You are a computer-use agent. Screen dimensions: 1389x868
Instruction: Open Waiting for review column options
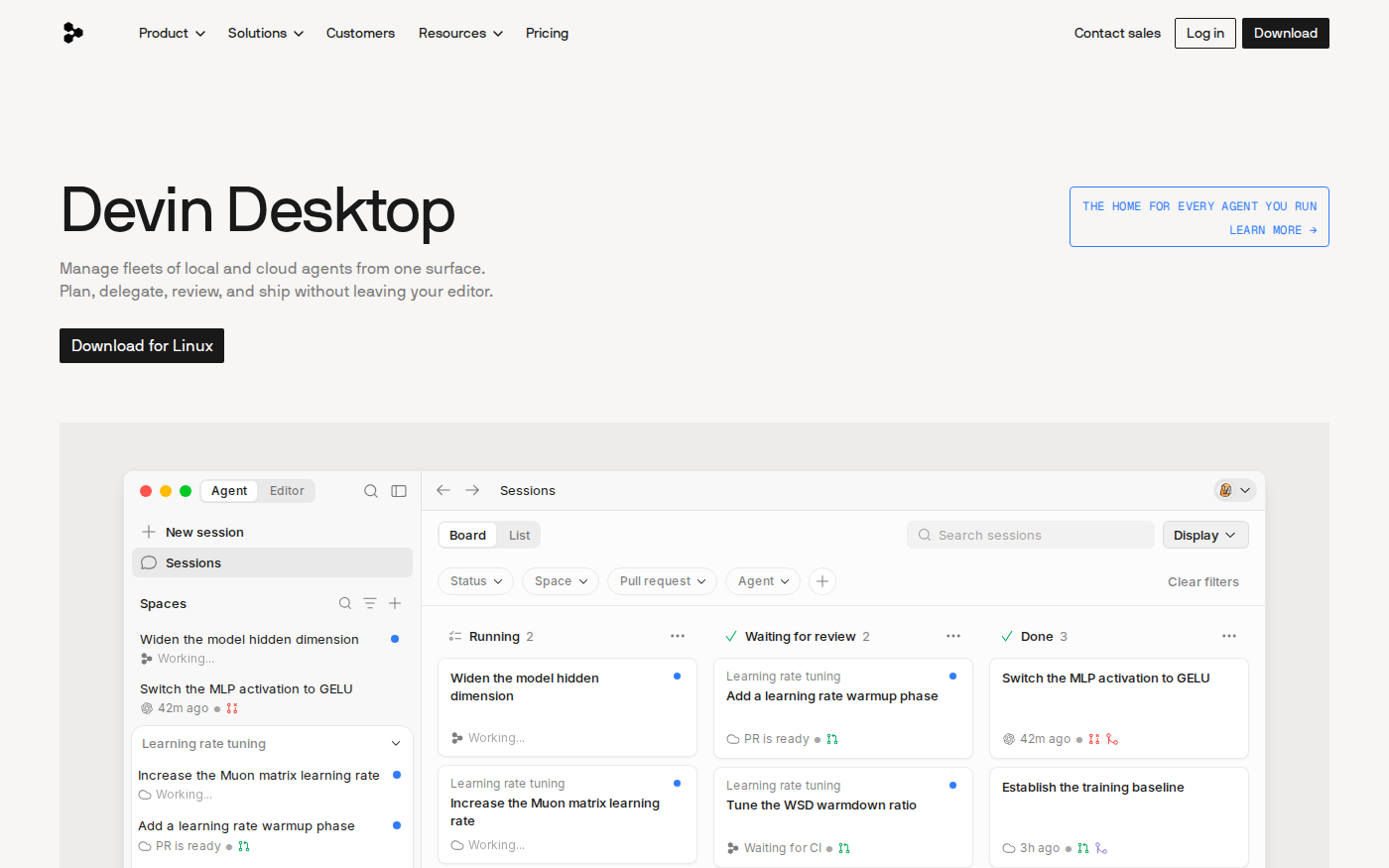(x=953, y=636)
